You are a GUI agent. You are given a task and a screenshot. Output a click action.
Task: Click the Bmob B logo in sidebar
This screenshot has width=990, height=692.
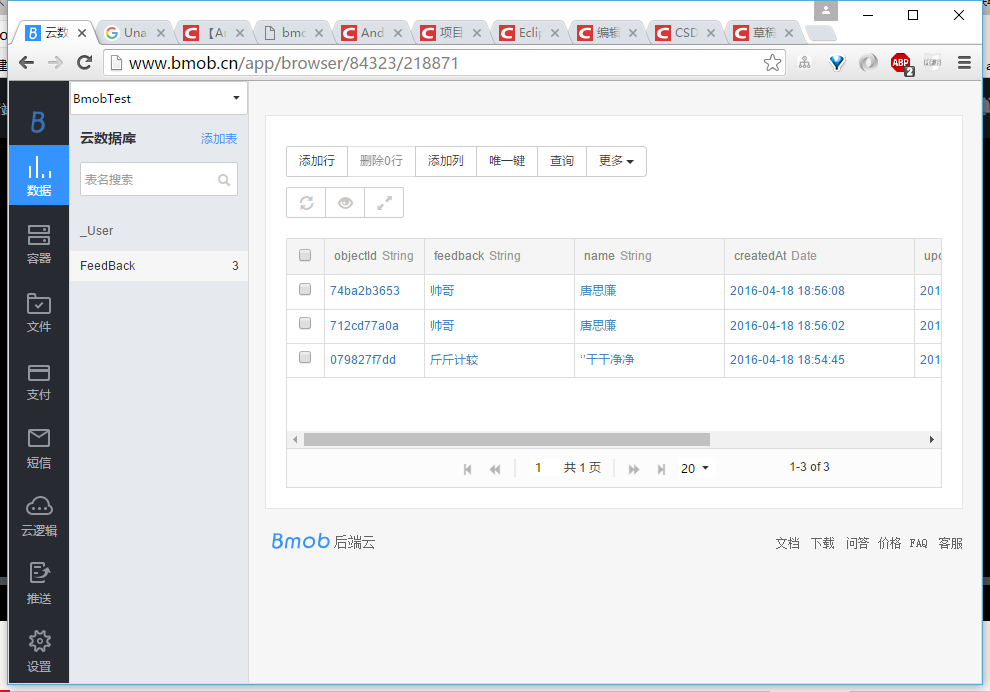click(x=38, y=122)
